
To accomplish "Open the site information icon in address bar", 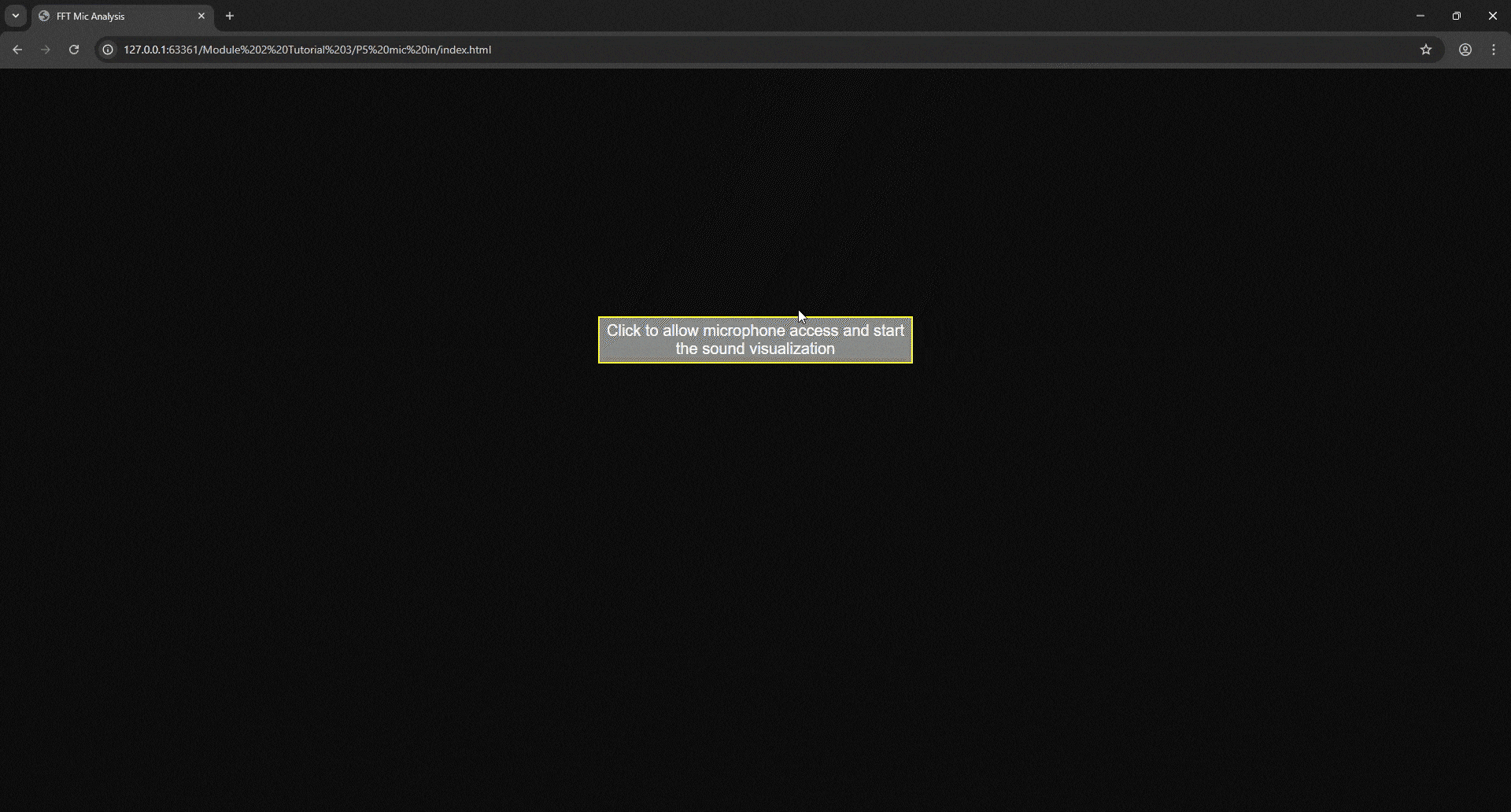I will [107, 49].
